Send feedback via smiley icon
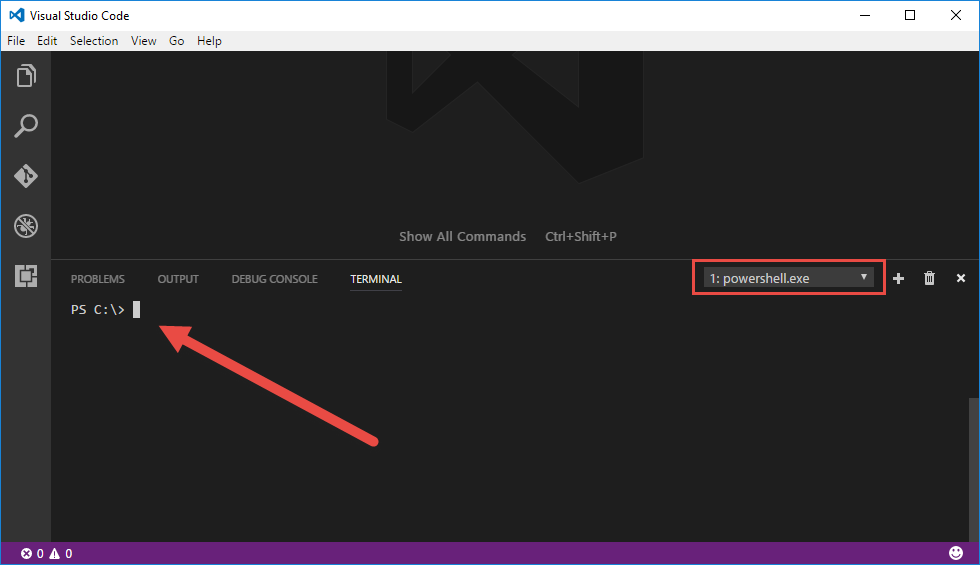This screenshot has width=980, height=565. (x=956, y=552)
